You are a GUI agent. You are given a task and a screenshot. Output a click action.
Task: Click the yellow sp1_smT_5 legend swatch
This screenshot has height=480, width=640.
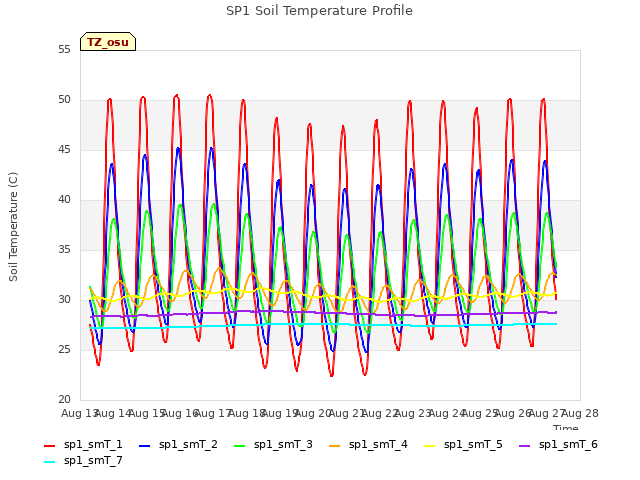point(429,446)
